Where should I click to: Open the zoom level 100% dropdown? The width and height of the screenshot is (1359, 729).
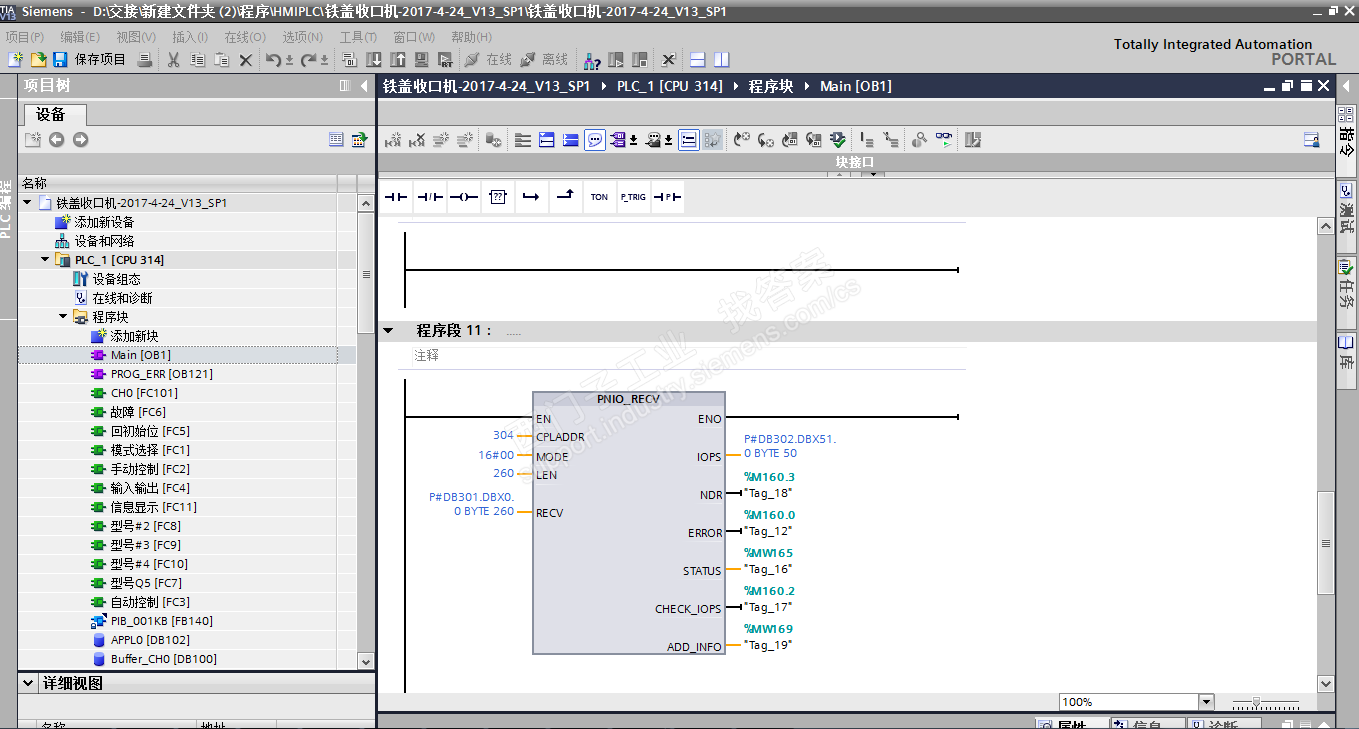pos(1206,702)
